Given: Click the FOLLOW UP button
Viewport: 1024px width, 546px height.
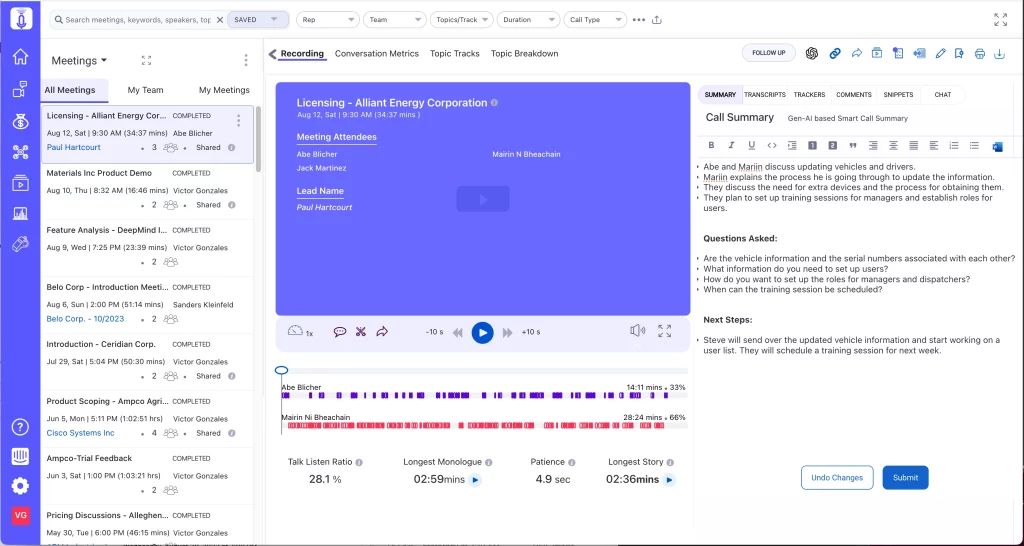Looking at the screenshot, I should click(x=769, y=53).
